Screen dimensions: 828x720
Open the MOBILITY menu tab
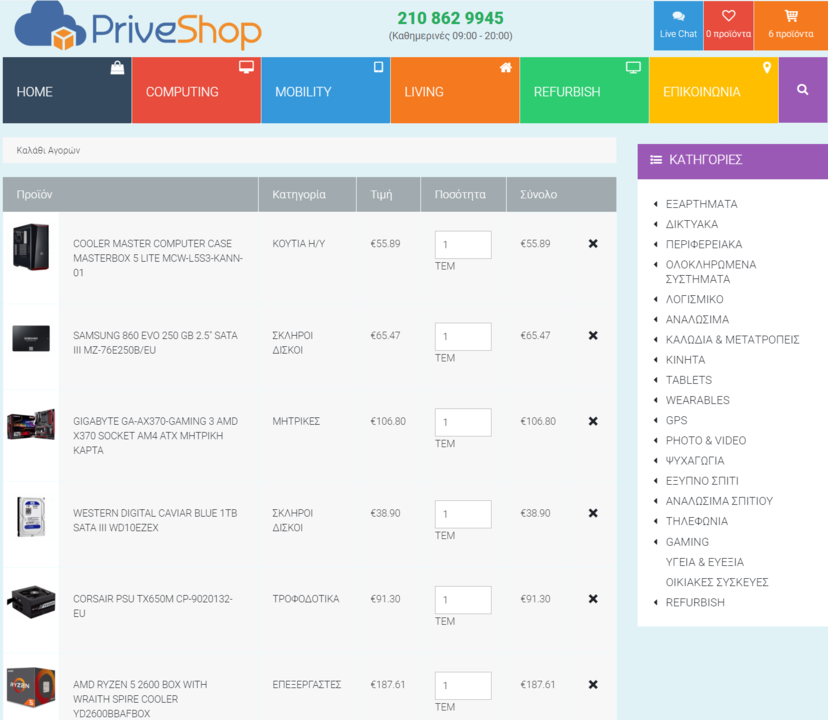[325, 90]
